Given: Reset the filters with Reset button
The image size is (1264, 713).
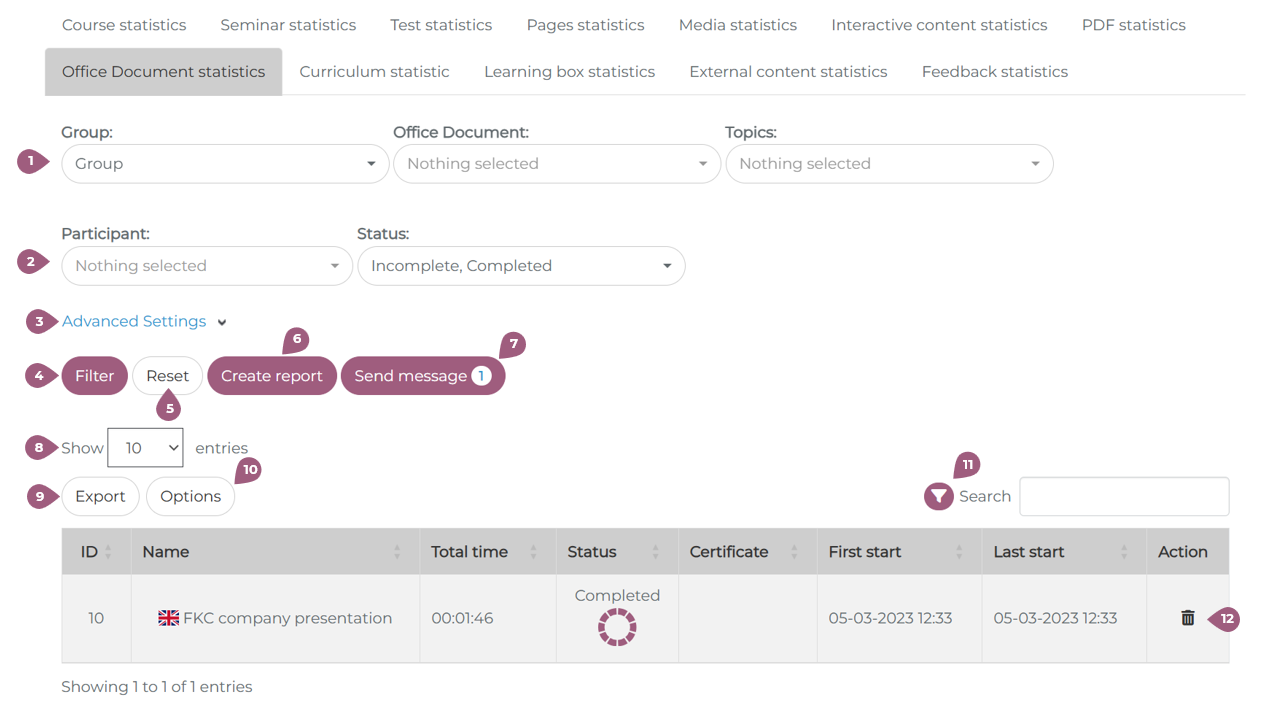Looking at the screenshot, I should [x=167, y=376].
